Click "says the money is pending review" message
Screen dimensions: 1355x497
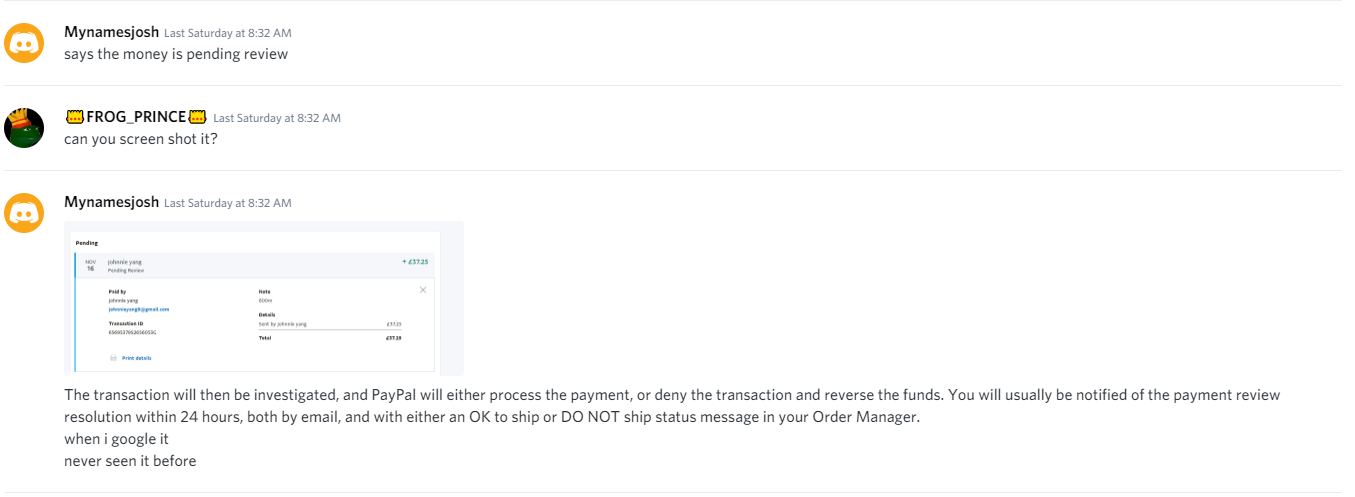[x=176, y=54]
